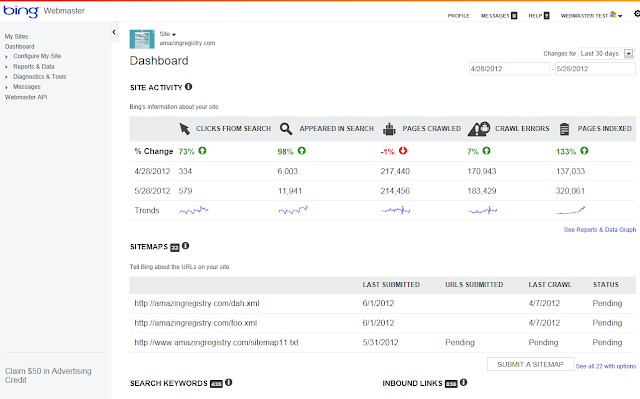Click the Inbound Links count badge
640x399 pixels.
[x=451, y=384]
